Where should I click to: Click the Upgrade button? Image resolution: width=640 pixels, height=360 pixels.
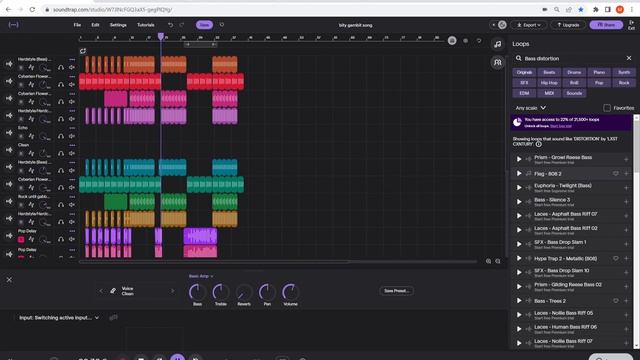pos(568,25)
